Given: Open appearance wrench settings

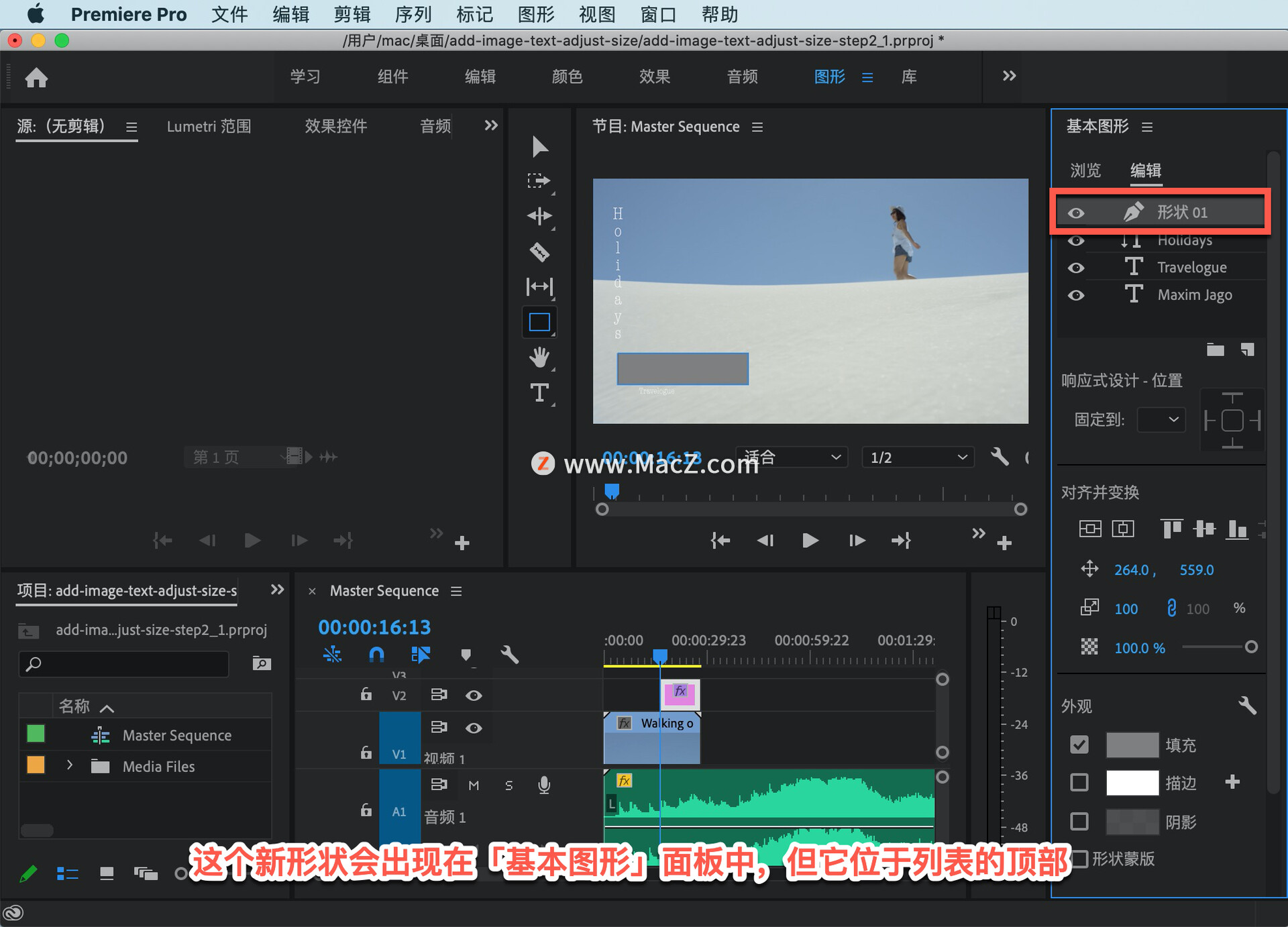Looking at the screenshot, I should click(x=1247, y=705).
